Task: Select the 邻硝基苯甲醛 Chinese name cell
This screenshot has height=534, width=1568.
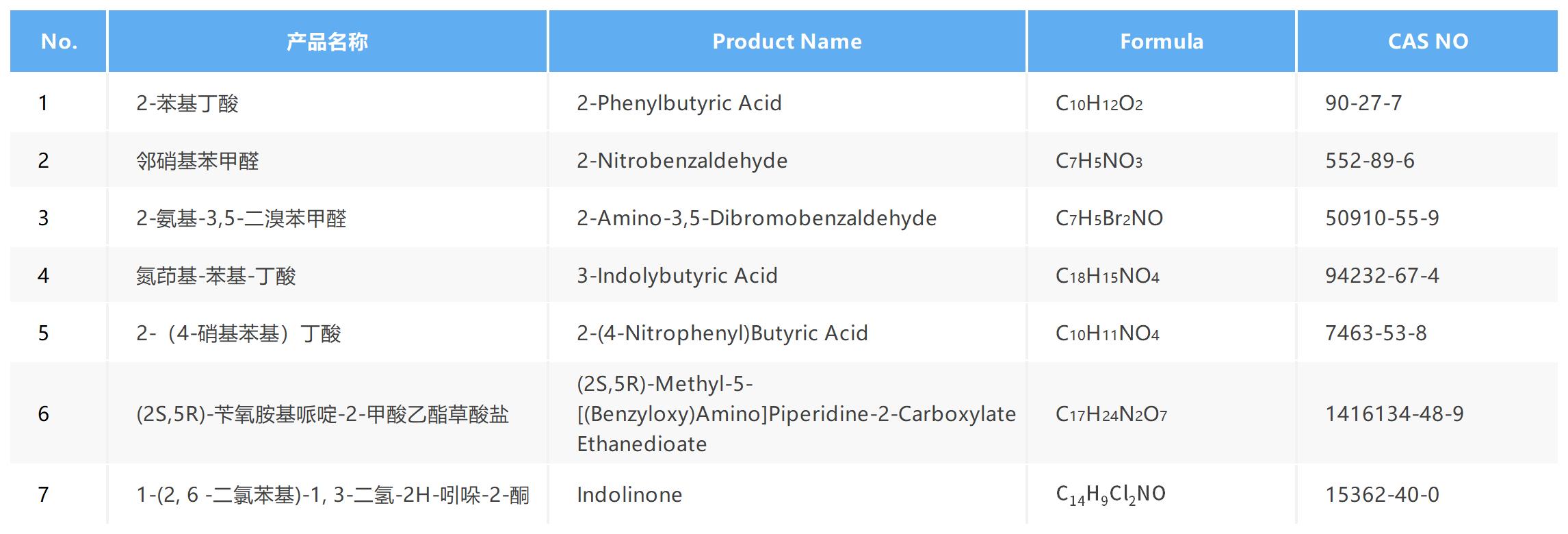Action: point(197,161)
